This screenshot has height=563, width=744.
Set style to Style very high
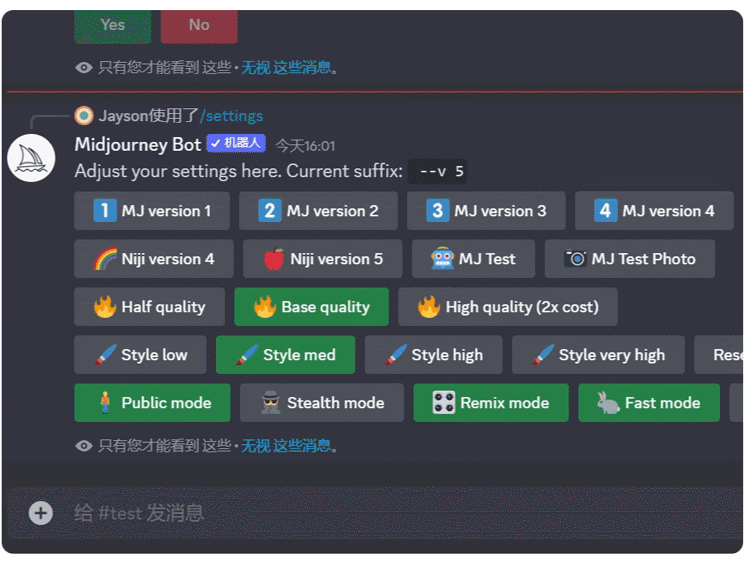[598, 355]
